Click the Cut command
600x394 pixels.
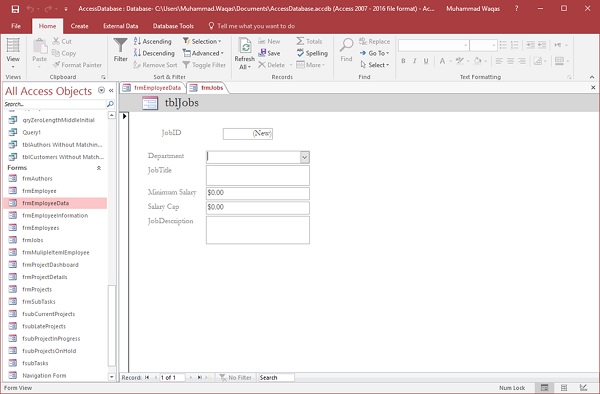(x=62, y=41)
